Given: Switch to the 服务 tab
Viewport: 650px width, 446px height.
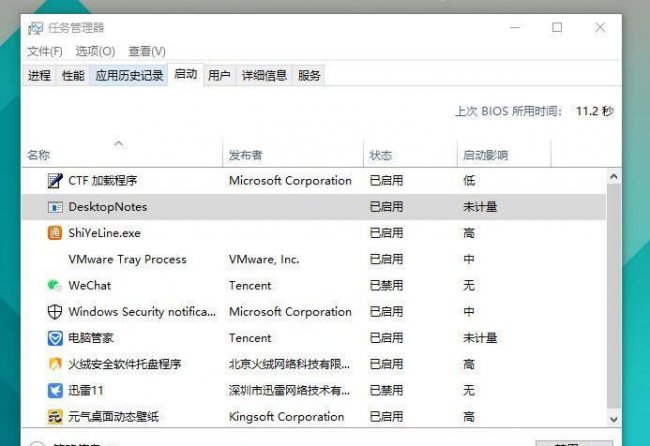Looking at the screenshot, I should point(309,75).
